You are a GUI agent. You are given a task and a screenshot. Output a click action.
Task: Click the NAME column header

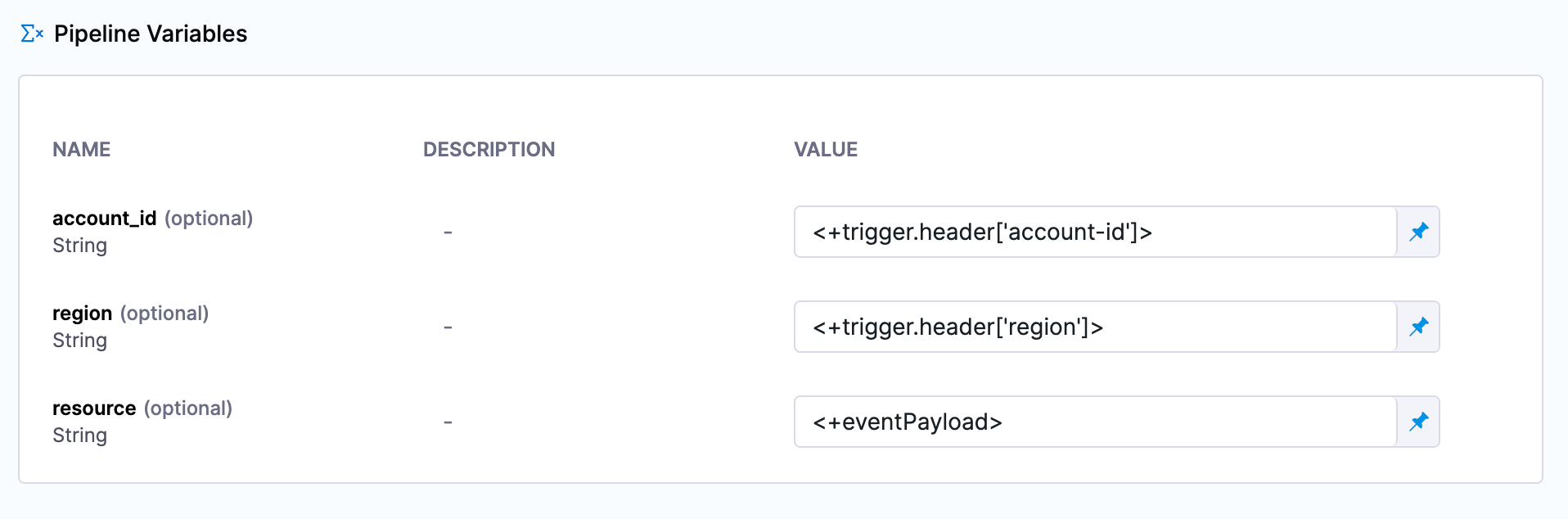click(x=81, y=149)
